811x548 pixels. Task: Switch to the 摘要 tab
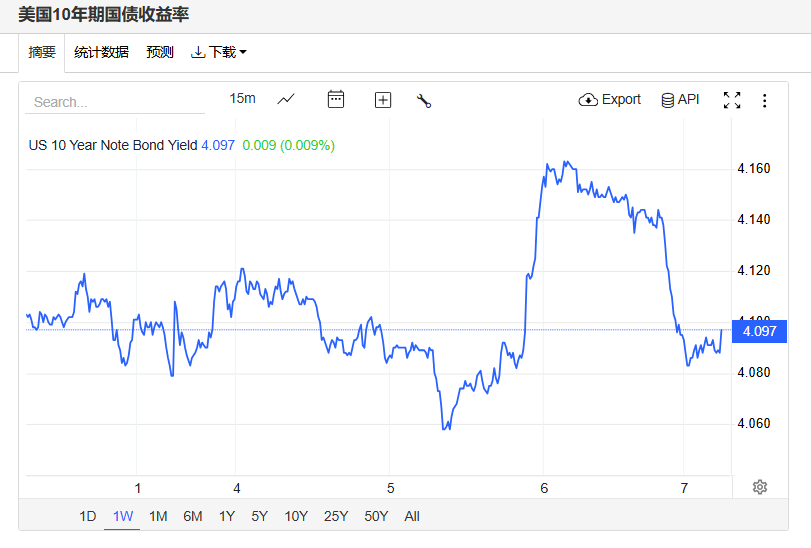pos(42,52)
